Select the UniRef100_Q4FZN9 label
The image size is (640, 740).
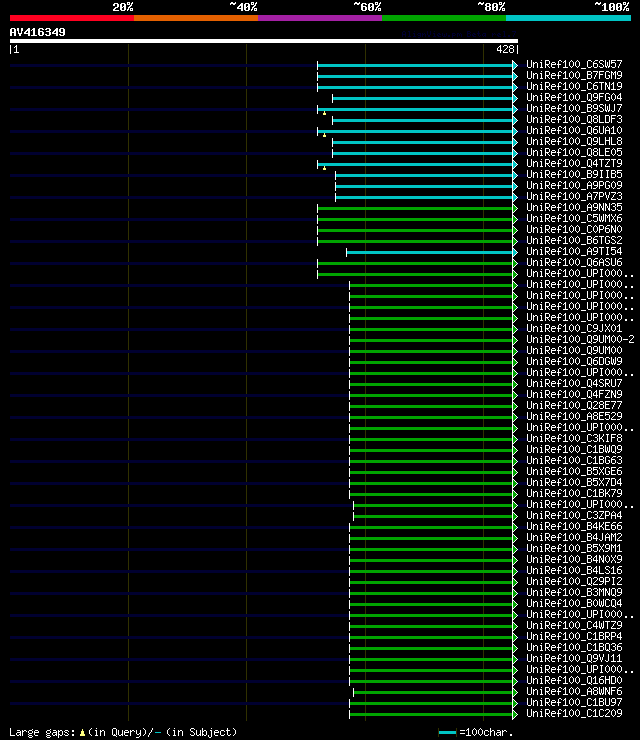pos(574,395)
